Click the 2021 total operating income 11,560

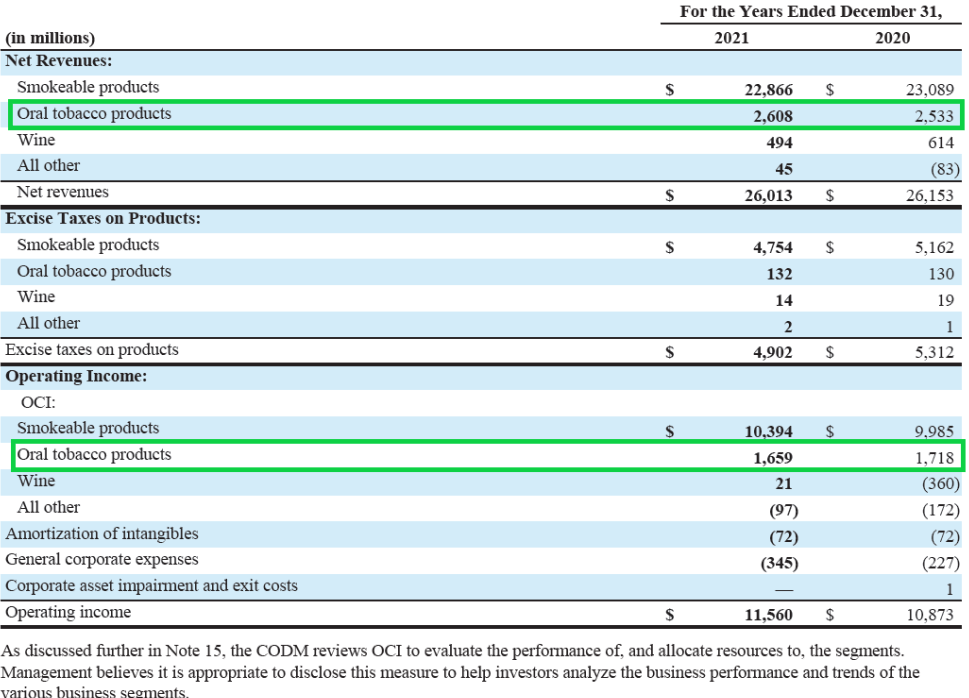point(768,614)
